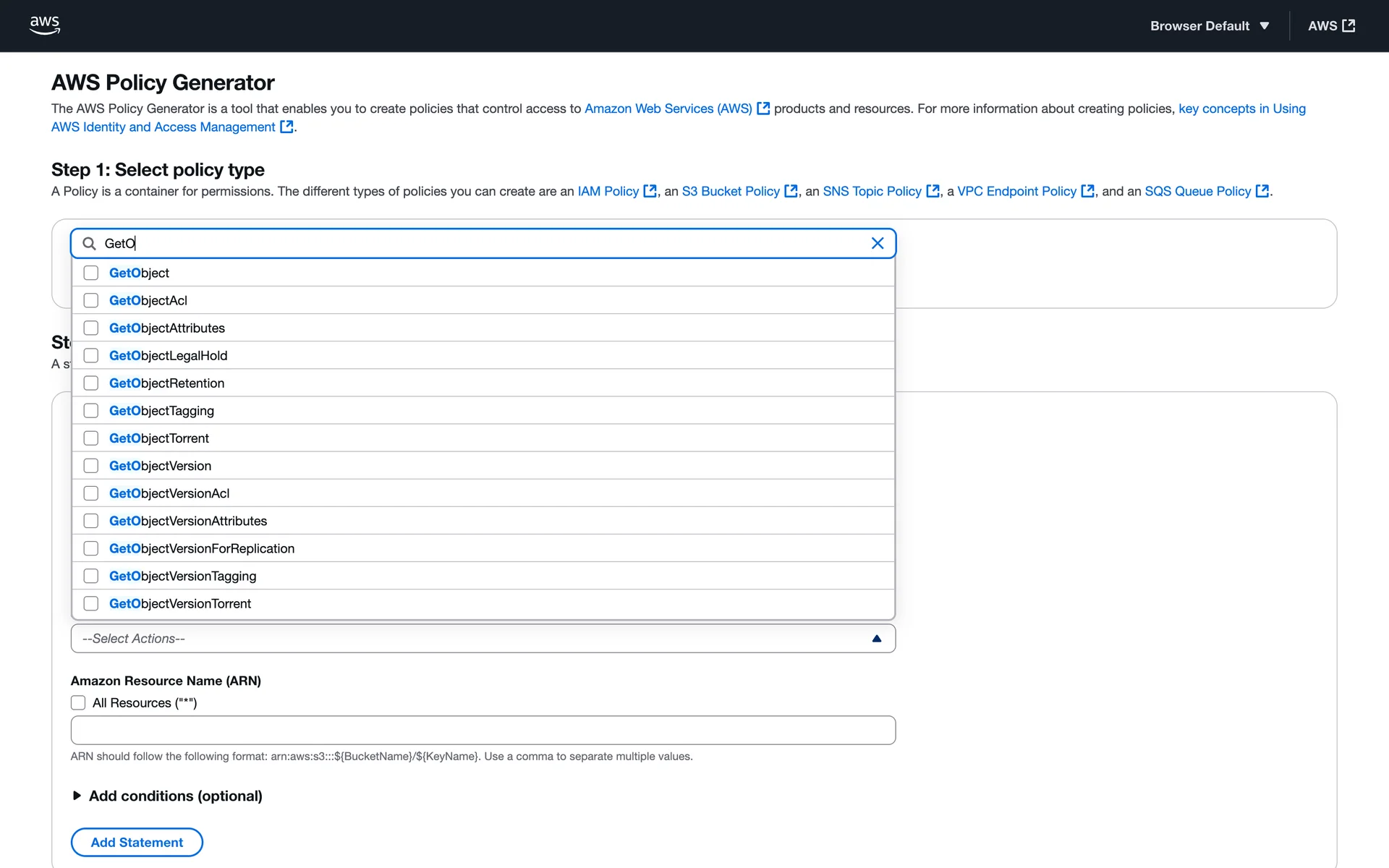Enable the All Resources checkbox

78,703
